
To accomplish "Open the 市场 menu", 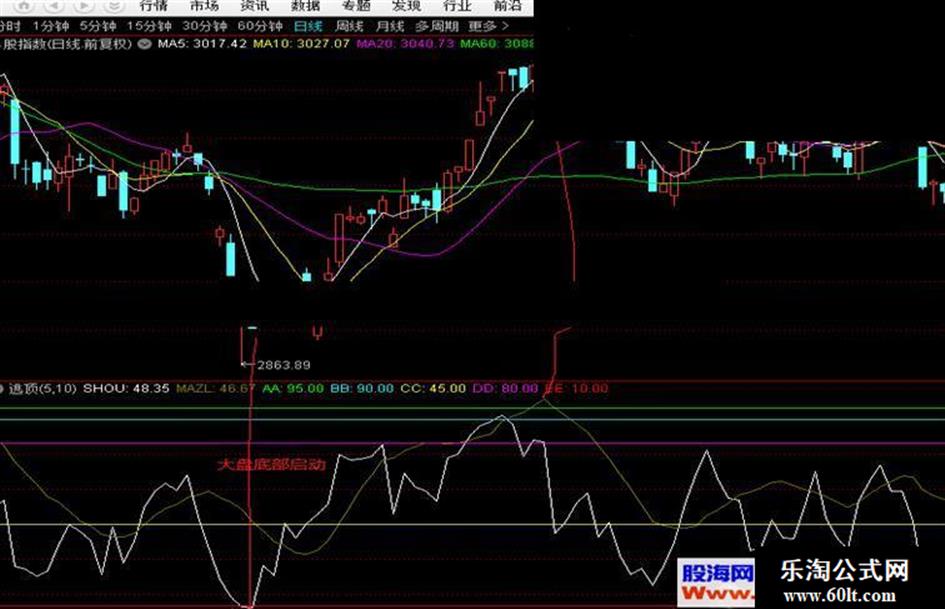I will (x=204, y=5).
